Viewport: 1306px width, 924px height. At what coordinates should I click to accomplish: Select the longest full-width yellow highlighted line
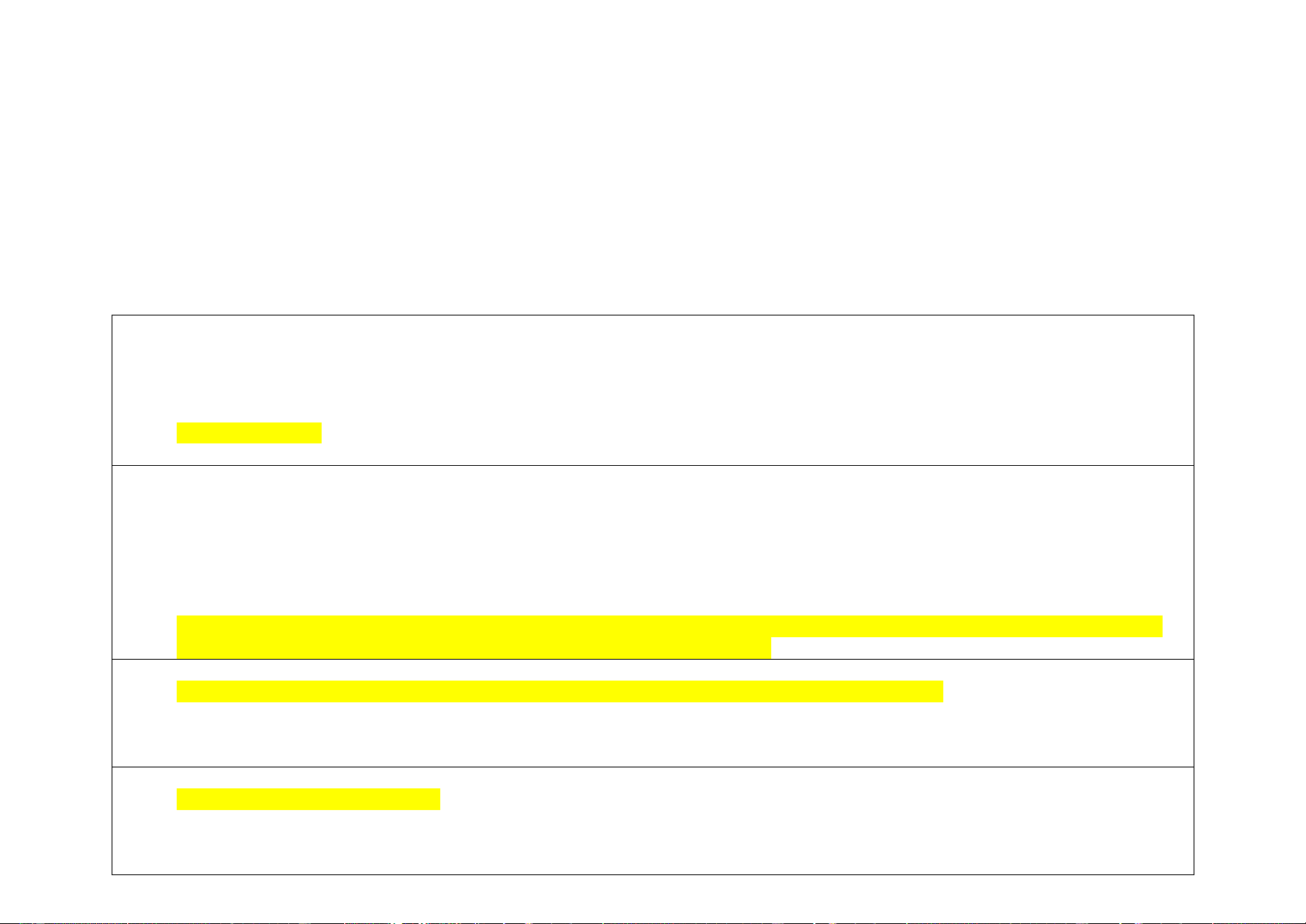click(x=670, y=626)
